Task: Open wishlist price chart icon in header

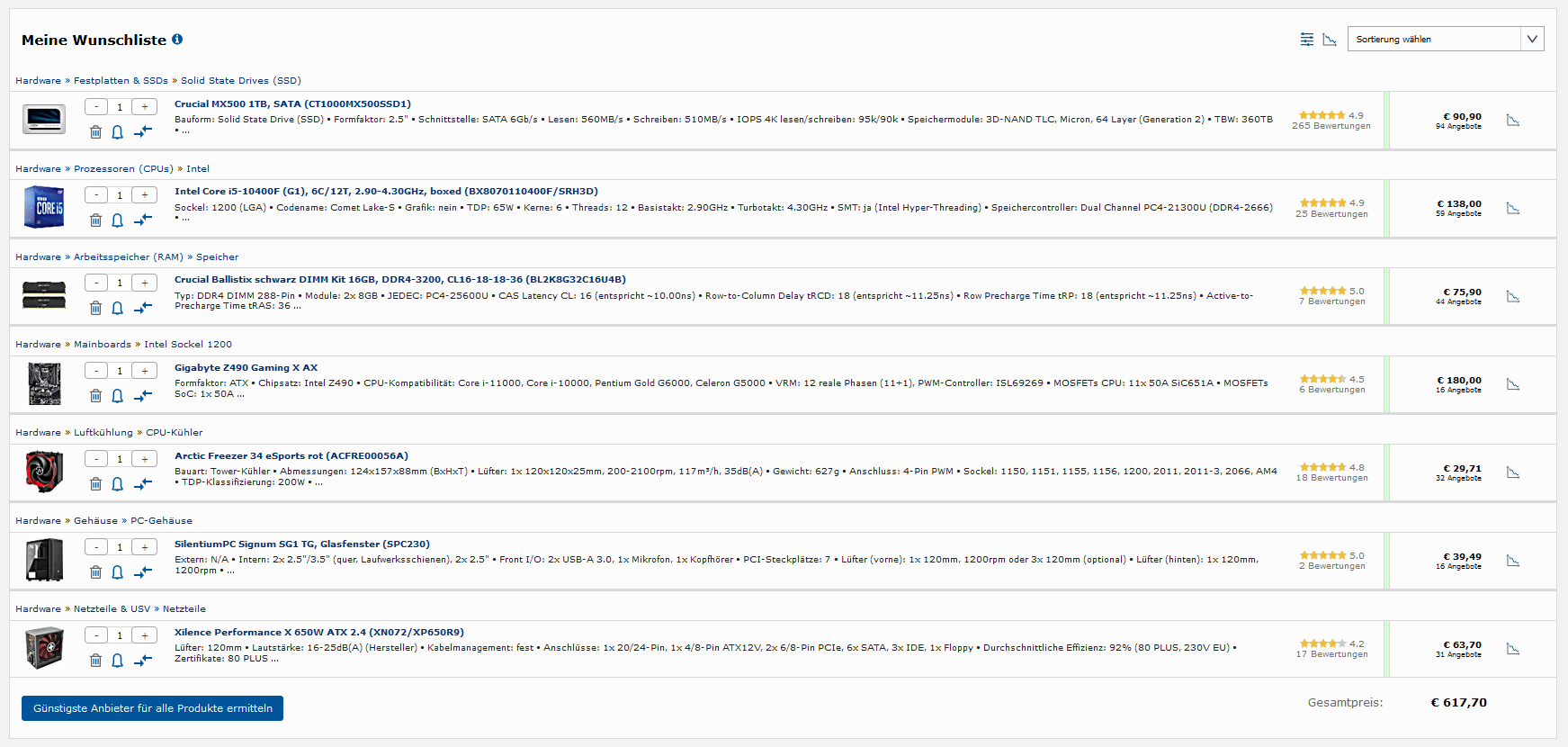Action: [1330, 40]
